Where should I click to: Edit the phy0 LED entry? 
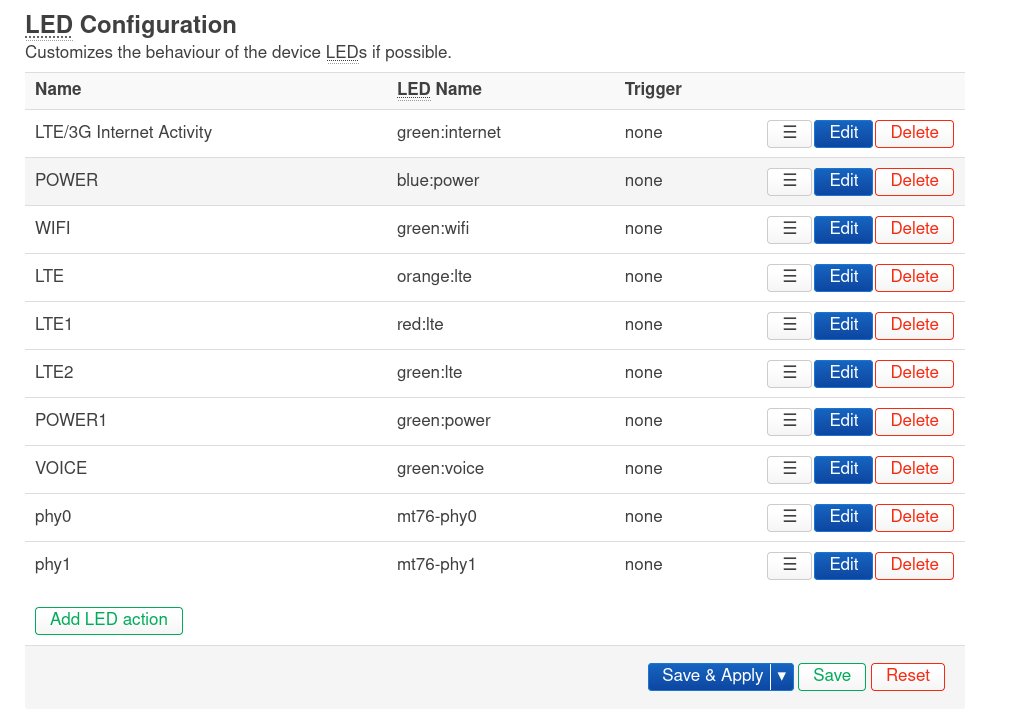[x=843, y=517]
